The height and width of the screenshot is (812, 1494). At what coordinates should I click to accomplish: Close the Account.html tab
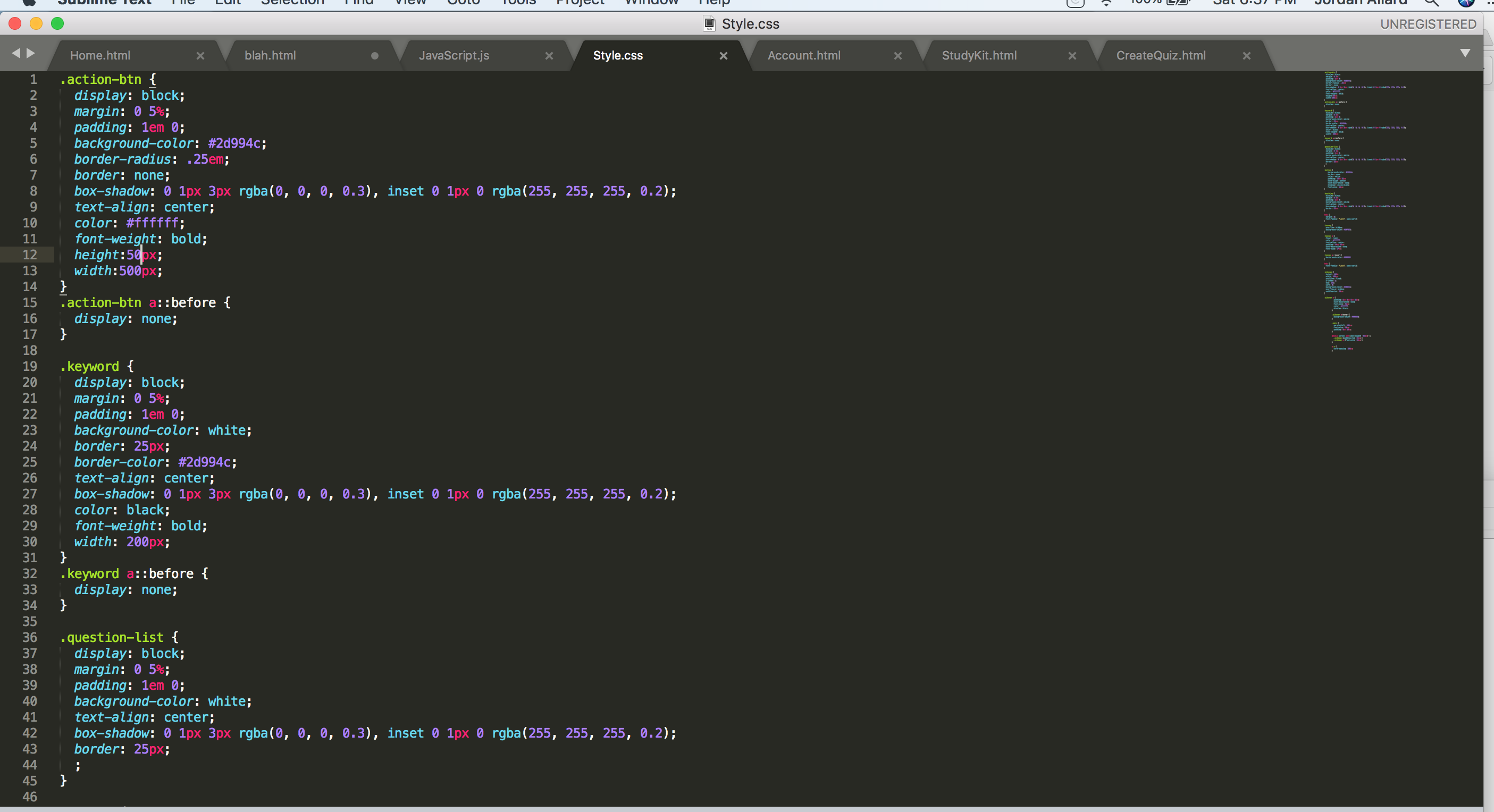coord(898,56)
